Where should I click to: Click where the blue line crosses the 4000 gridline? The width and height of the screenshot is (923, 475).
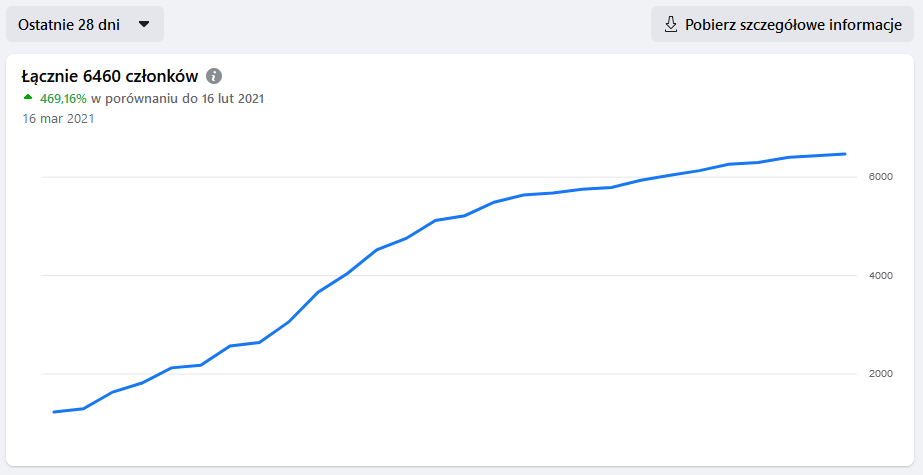coord(345,275)
